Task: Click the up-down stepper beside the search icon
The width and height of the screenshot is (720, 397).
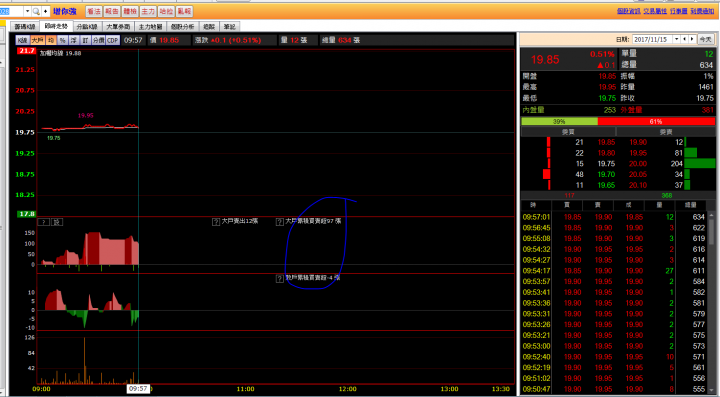Action: (45, 11)
